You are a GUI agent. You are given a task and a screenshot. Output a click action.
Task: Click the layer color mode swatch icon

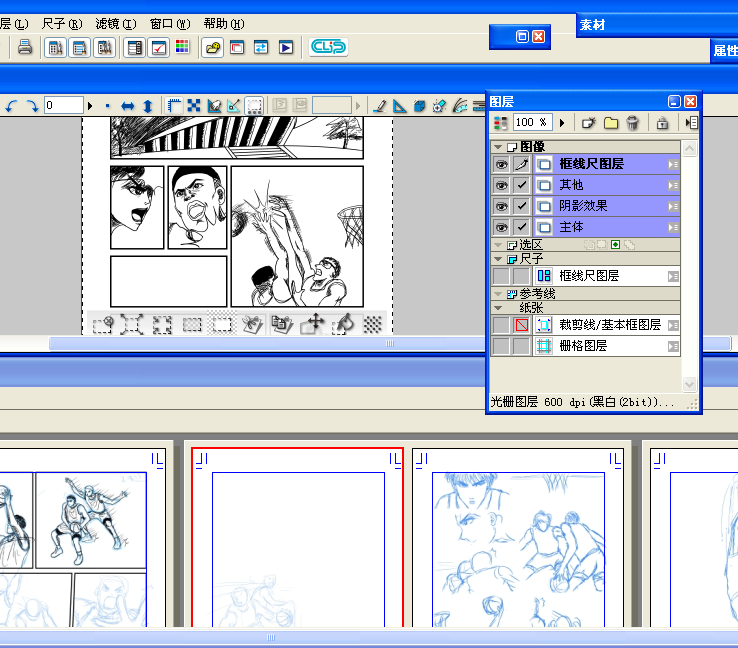[500, 123]
